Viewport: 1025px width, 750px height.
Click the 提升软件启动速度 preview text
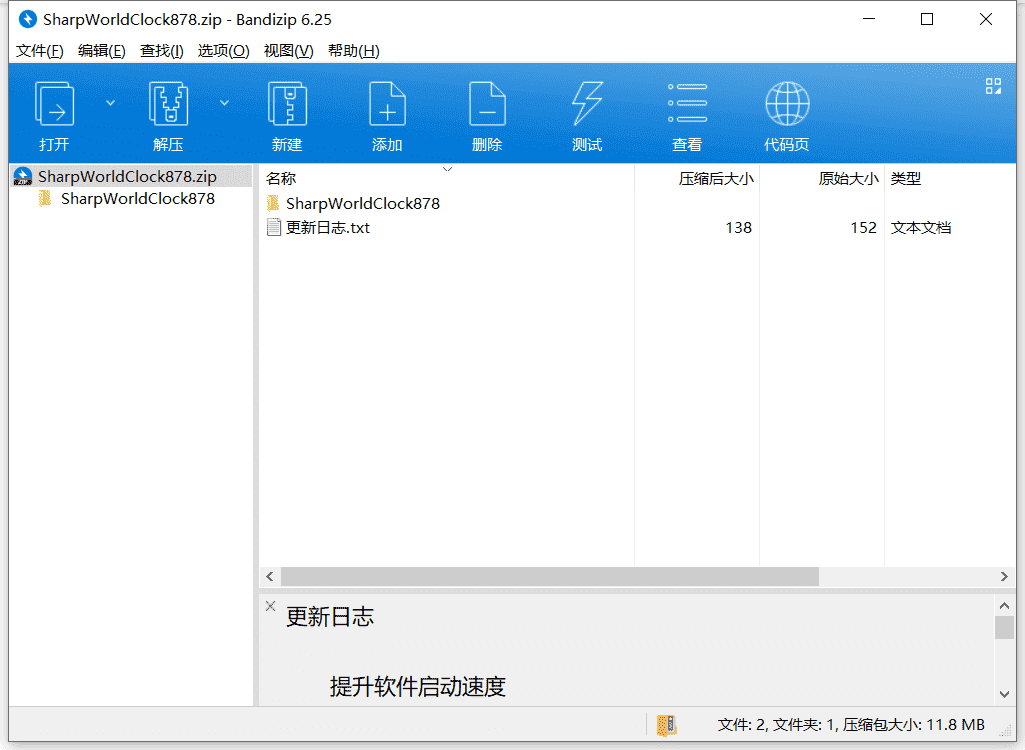pyautogui.click(x=418, y=687)
